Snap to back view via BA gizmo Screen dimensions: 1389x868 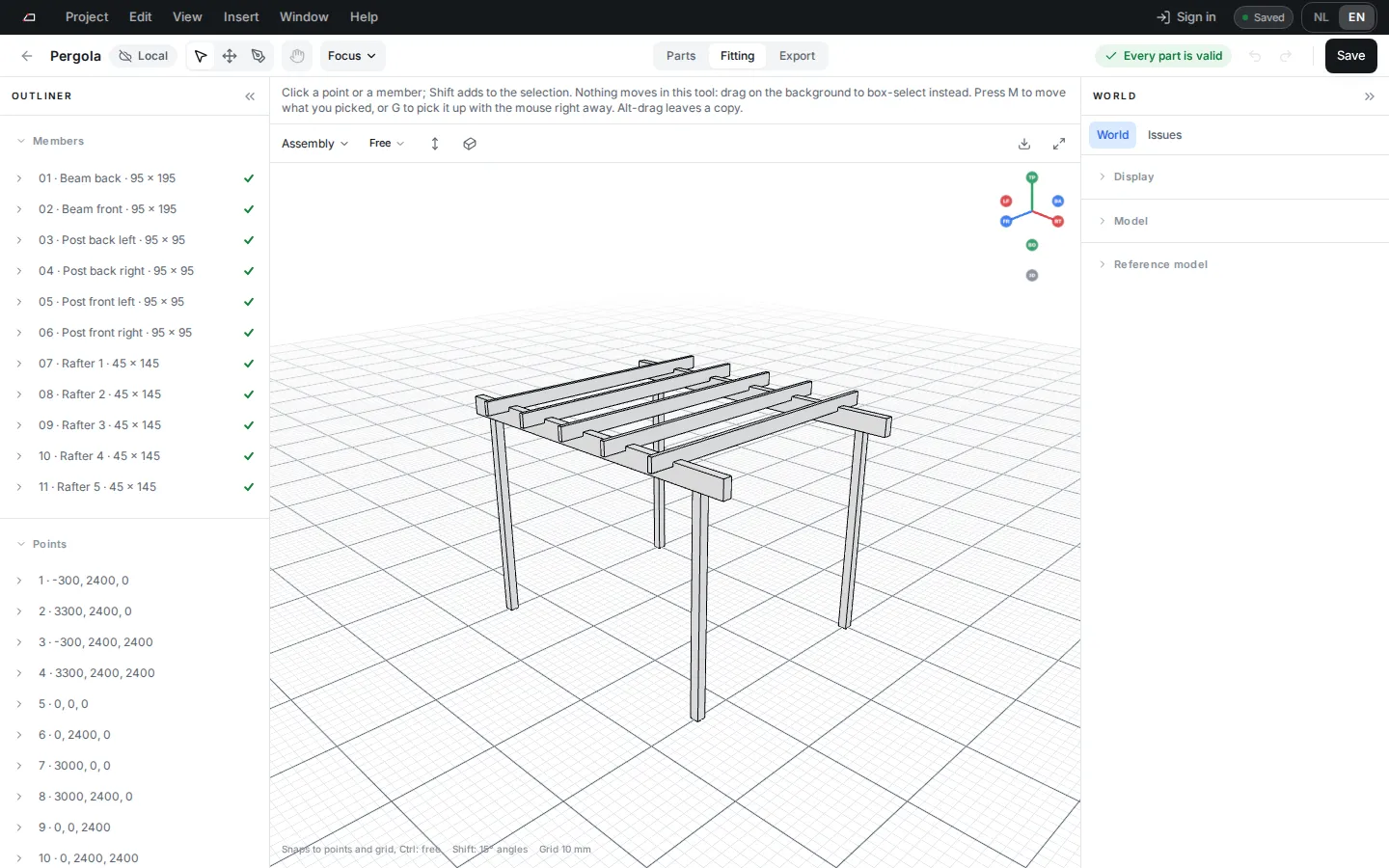tap(1058, 202)
